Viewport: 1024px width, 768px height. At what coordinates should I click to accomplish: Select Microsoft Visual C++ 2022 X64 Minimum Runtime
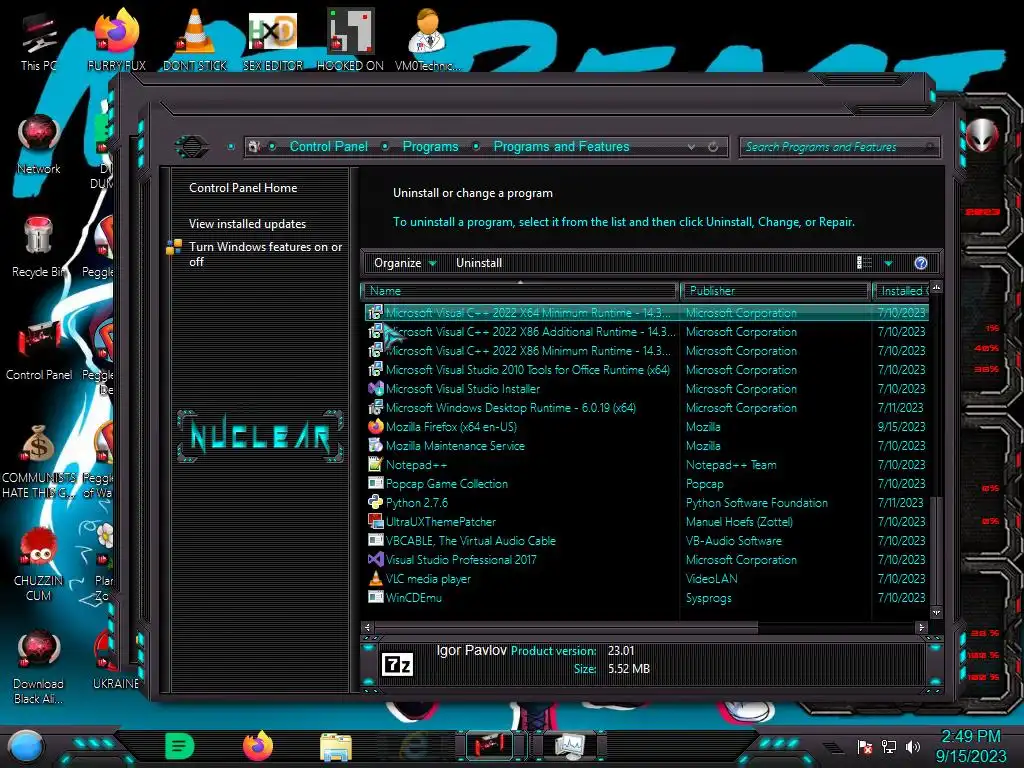pos(647,313)
